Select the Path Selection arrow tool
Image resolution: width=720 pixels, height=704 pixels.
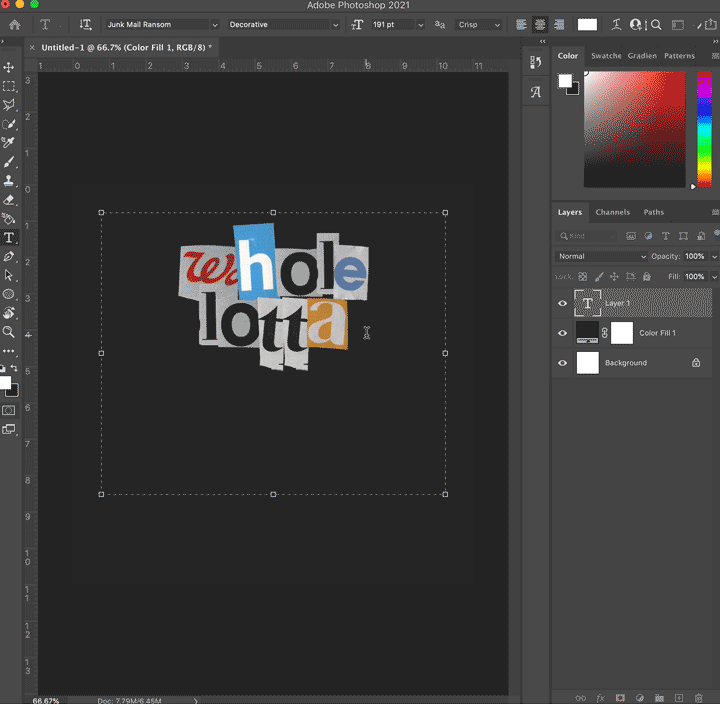pyautogui.click(x=9, y=276)
